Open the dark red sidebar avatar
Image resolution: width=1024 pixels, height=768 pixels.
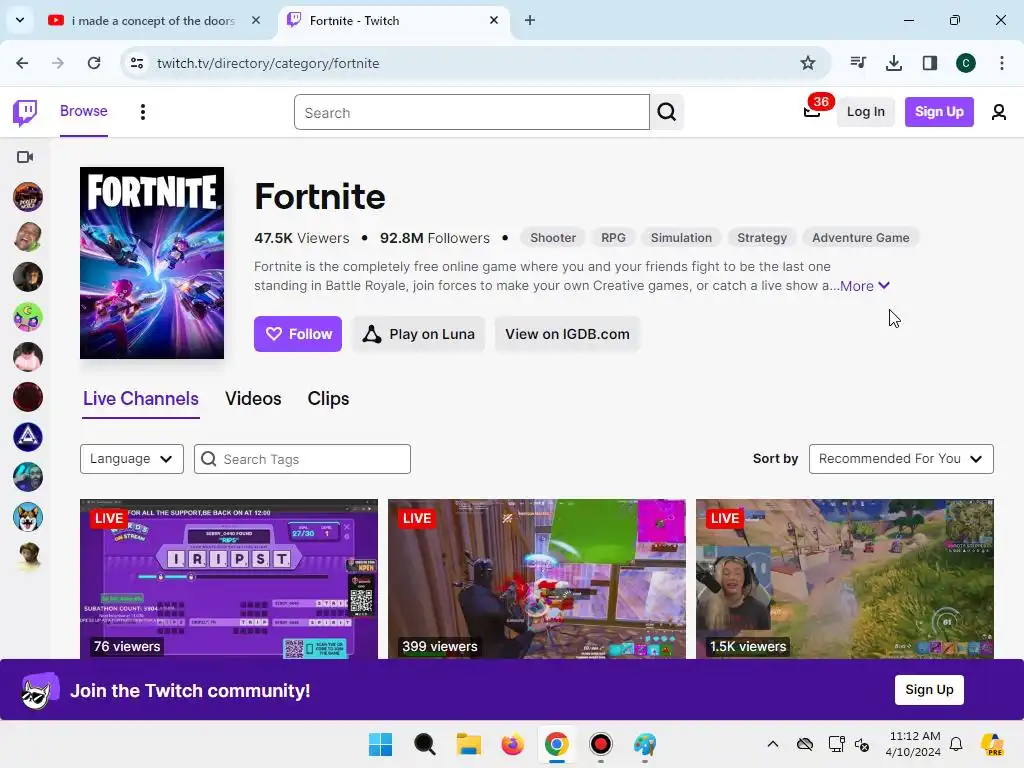click(28, 397)
